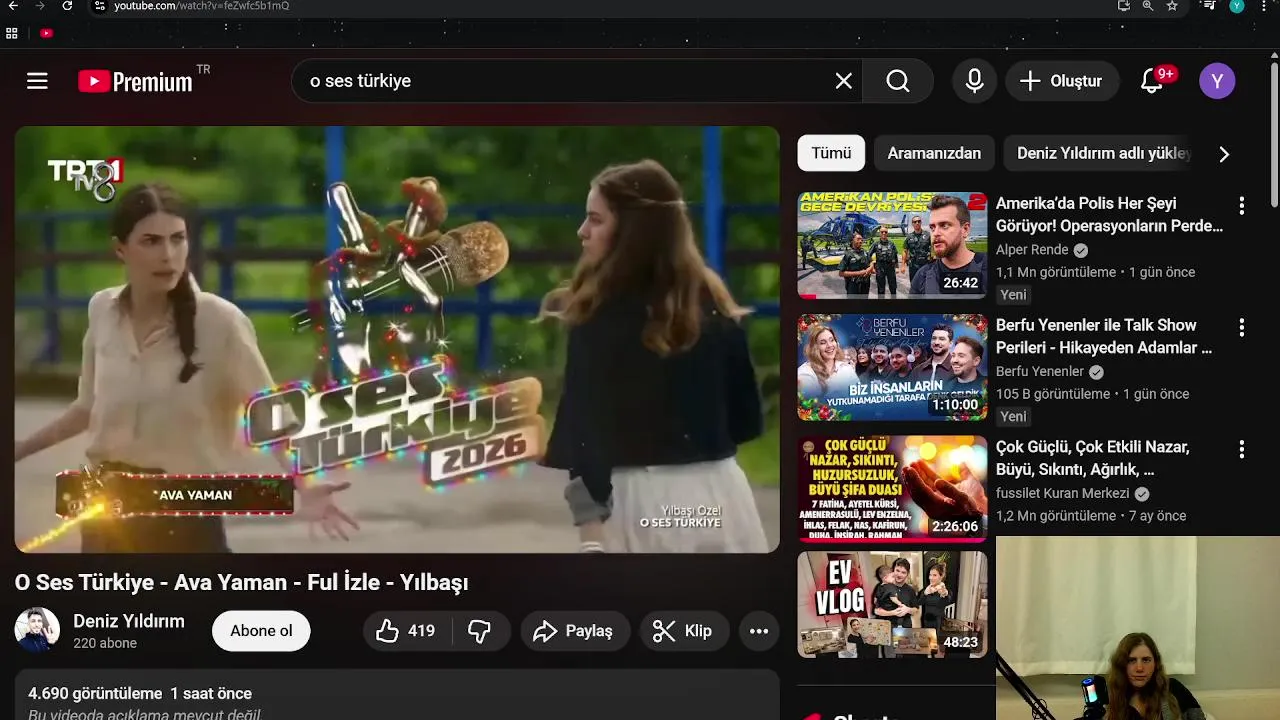Image resolution: width=1280 pixels, height=720 pixels.
Task: Open the Alper Rende police video thumbnail
Action: (892, 245)
